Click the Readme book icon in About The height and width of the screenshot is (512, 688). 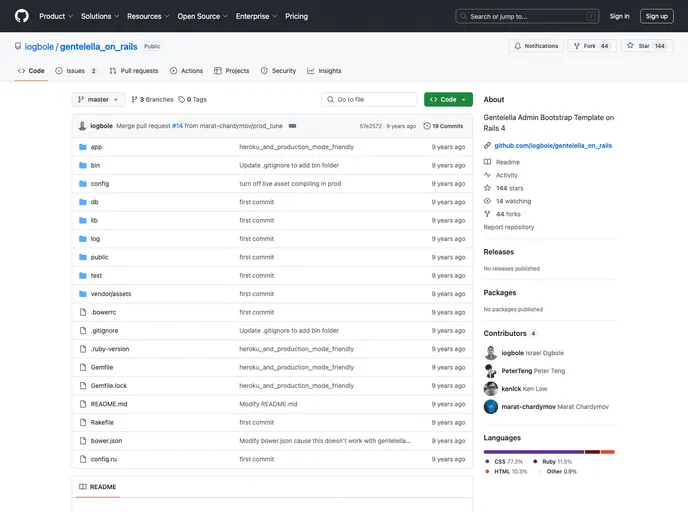click(487, 162)
